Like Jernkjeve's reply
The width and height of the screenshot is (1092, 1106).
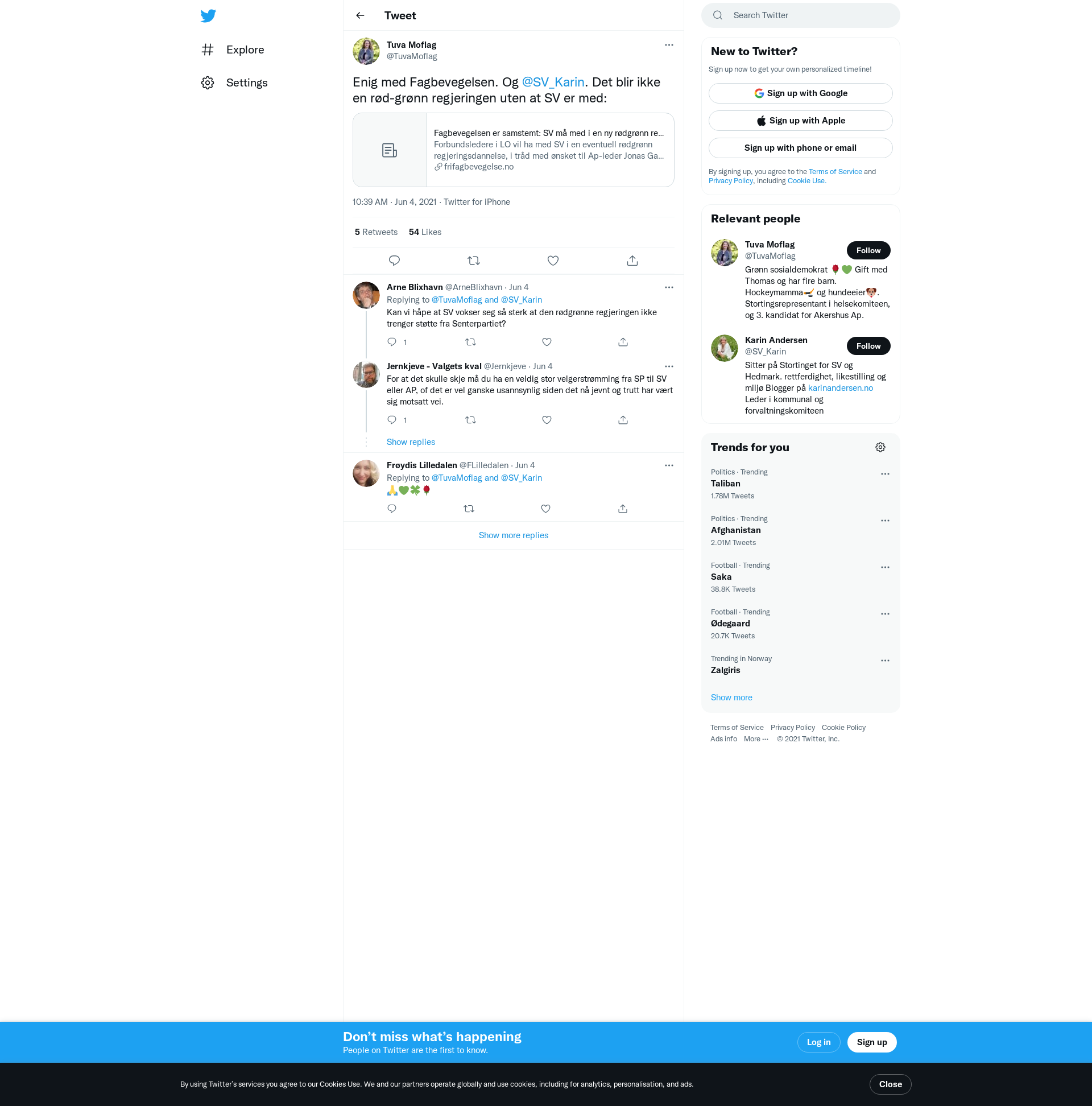click(547, 420)
